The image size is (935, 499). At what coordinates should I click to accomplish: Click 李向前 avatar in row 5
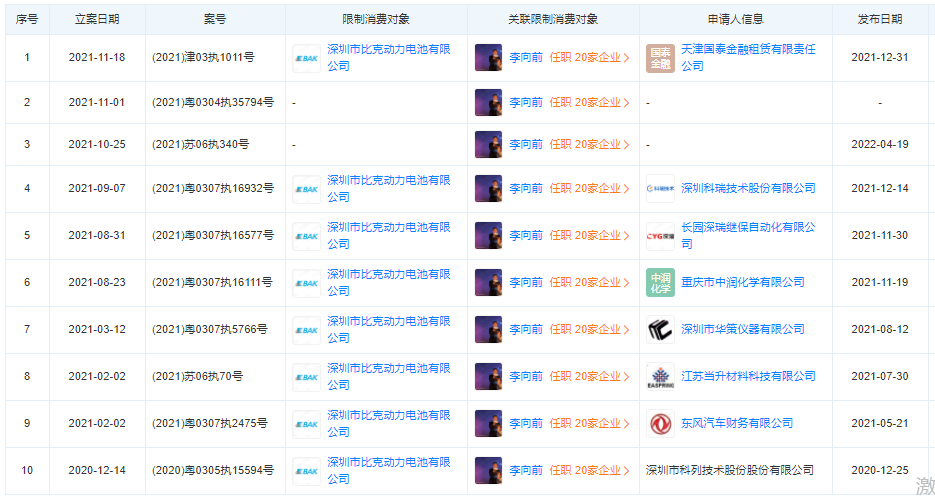488,236
